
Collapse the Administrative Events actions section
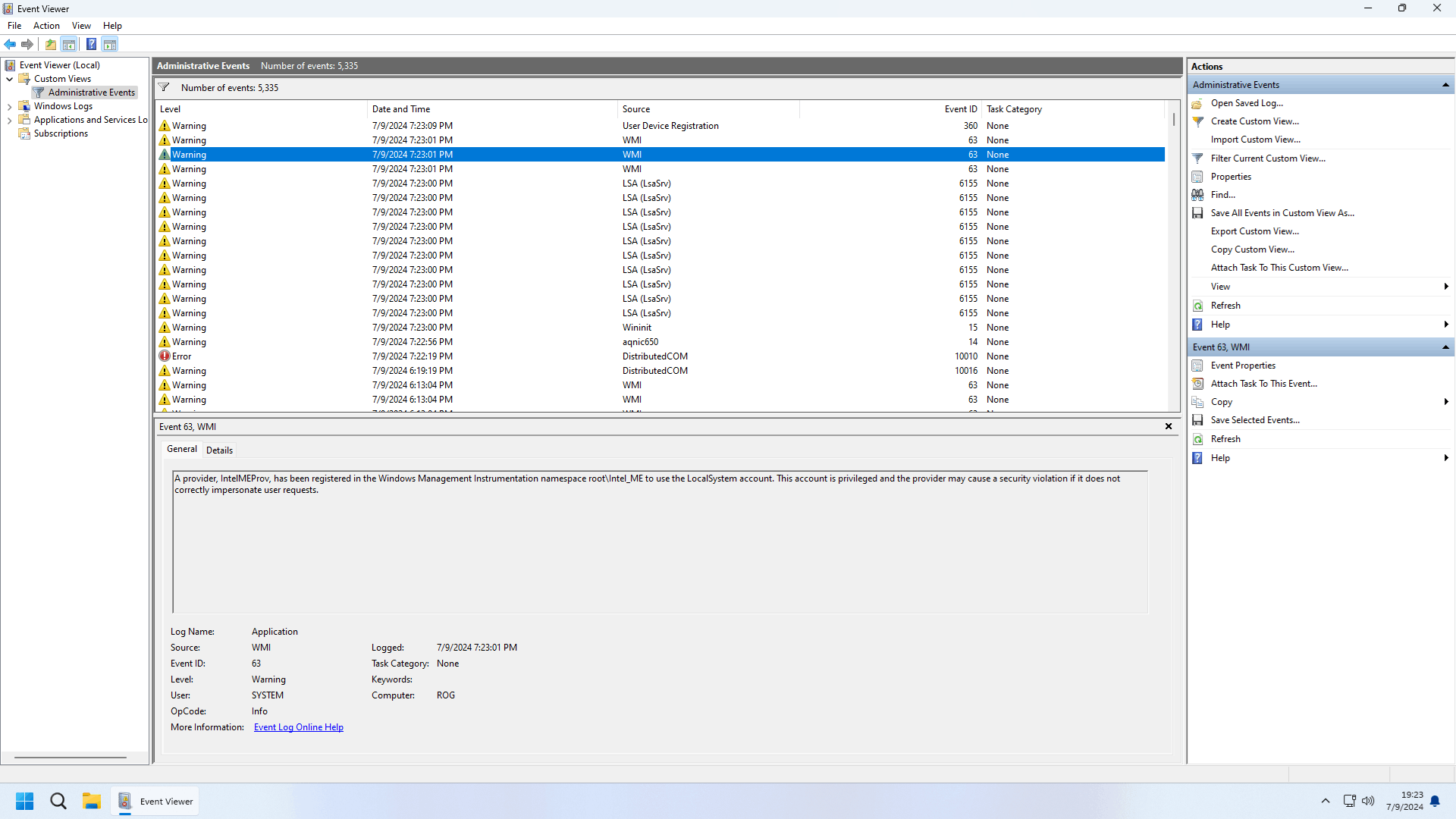(x=1445, y=85)
